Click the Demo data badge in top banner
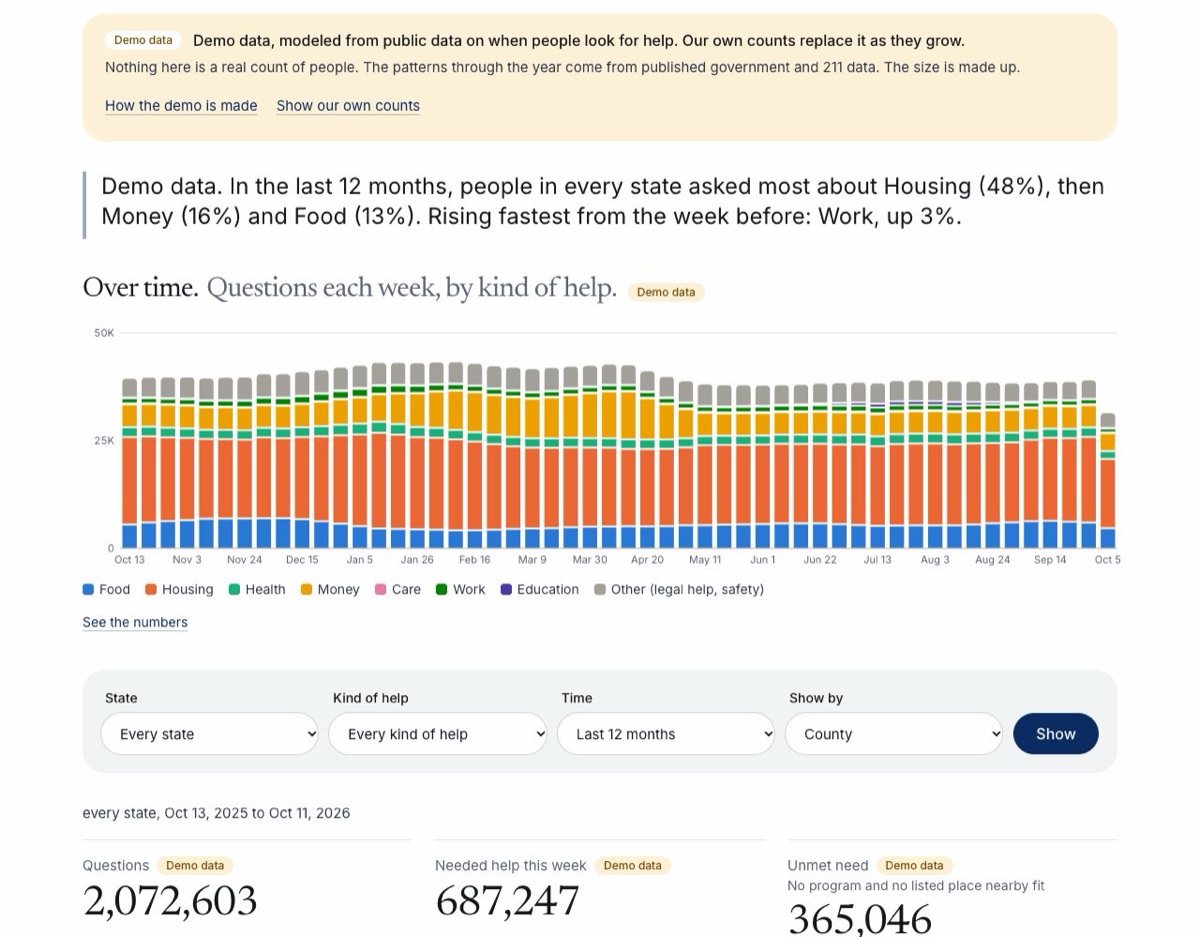Viewport: 1200px width, 937px height. click(143, 41)
